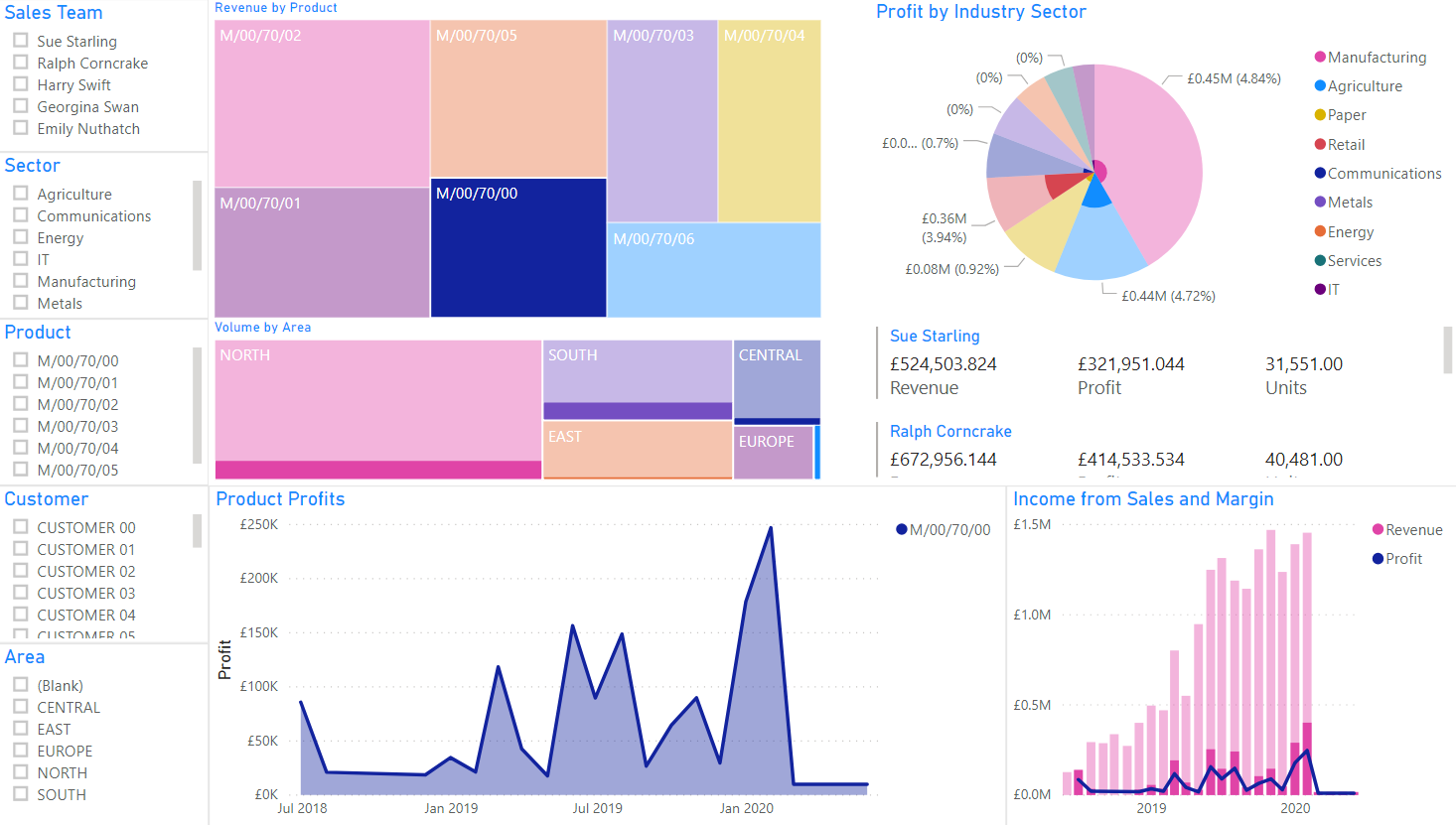Check the CUSTOMER 04 checkbox
The width and height of the screenshot is (1456, 825).
click(x=20, y=615)
